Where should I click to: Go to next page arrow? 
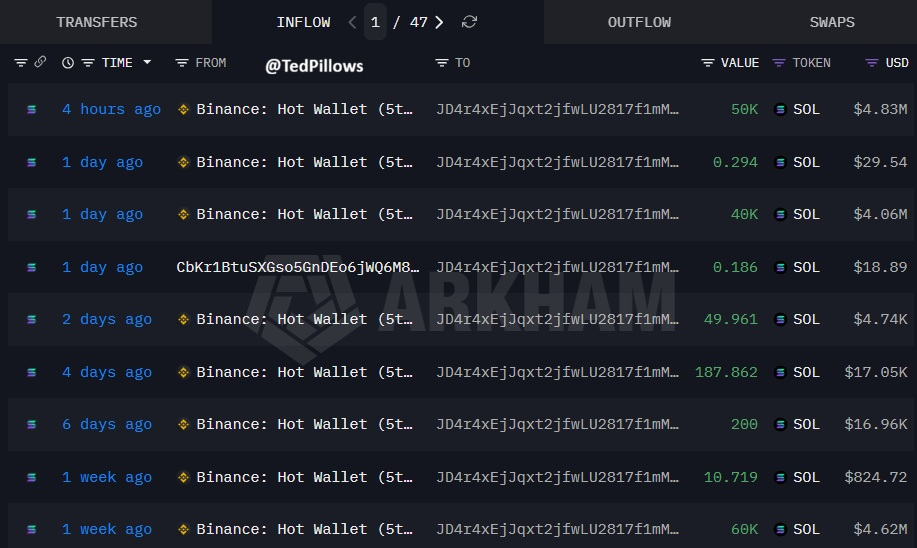(439, 22)
